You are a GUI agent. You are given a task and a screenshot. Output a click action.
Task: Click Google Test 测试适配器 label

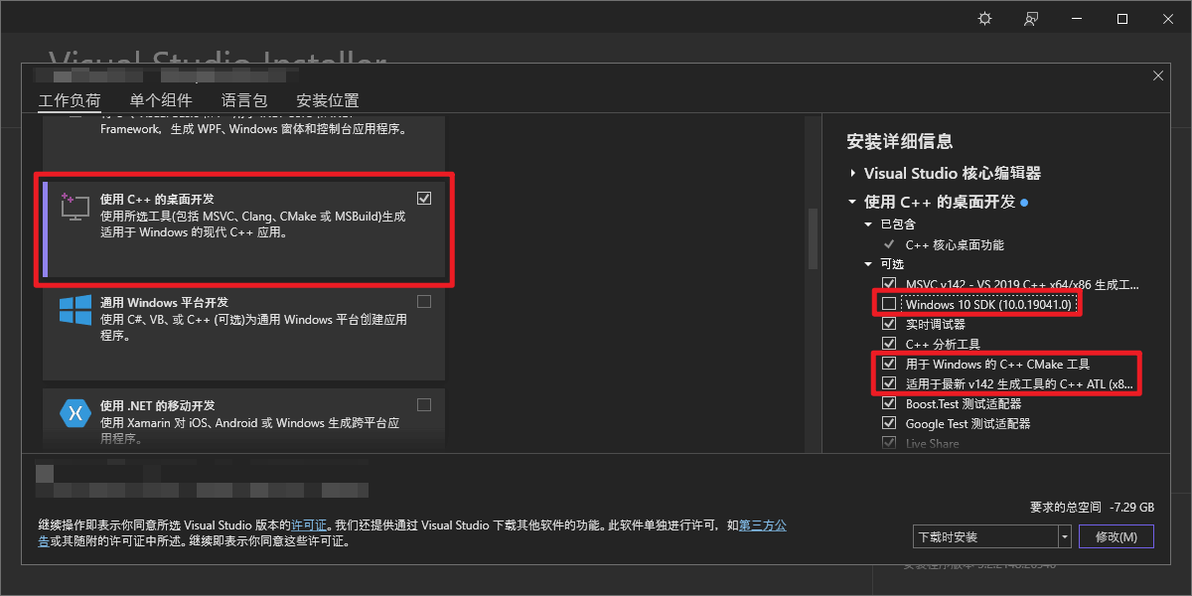pos(968,423)
